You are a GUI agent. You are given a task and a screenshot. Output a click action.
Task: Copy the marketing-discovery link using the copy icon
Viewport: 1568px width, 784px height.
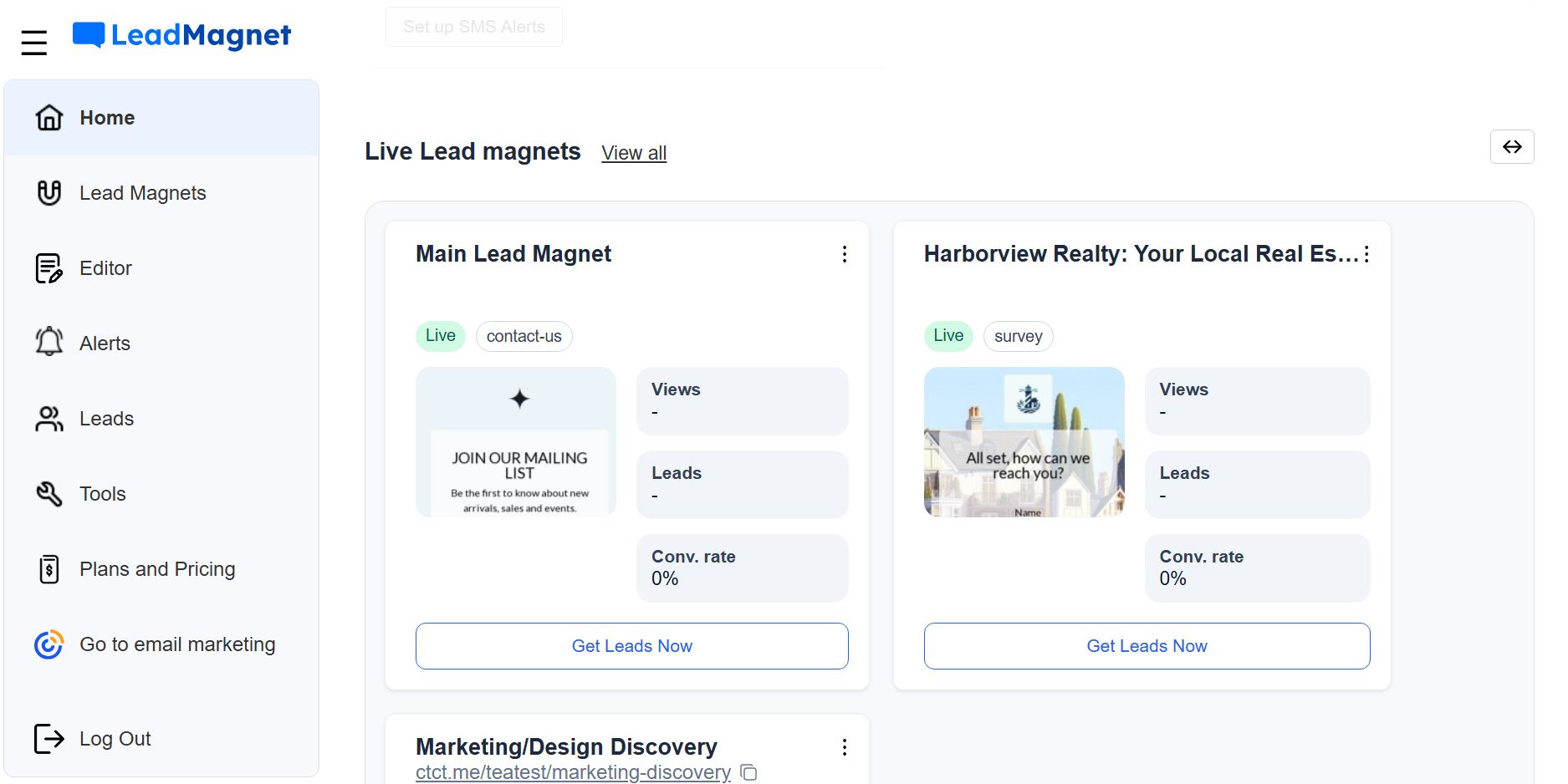click(748, 772)
